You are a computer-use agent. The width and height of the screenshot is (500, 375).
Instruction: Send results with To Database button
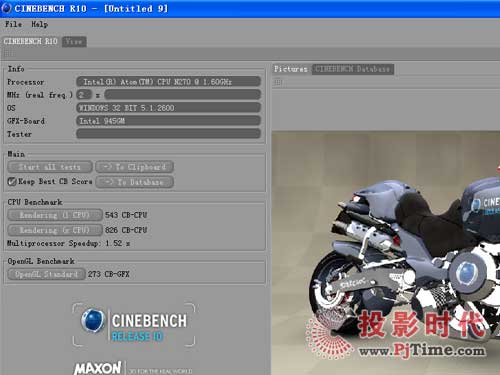tap(135, 182)
